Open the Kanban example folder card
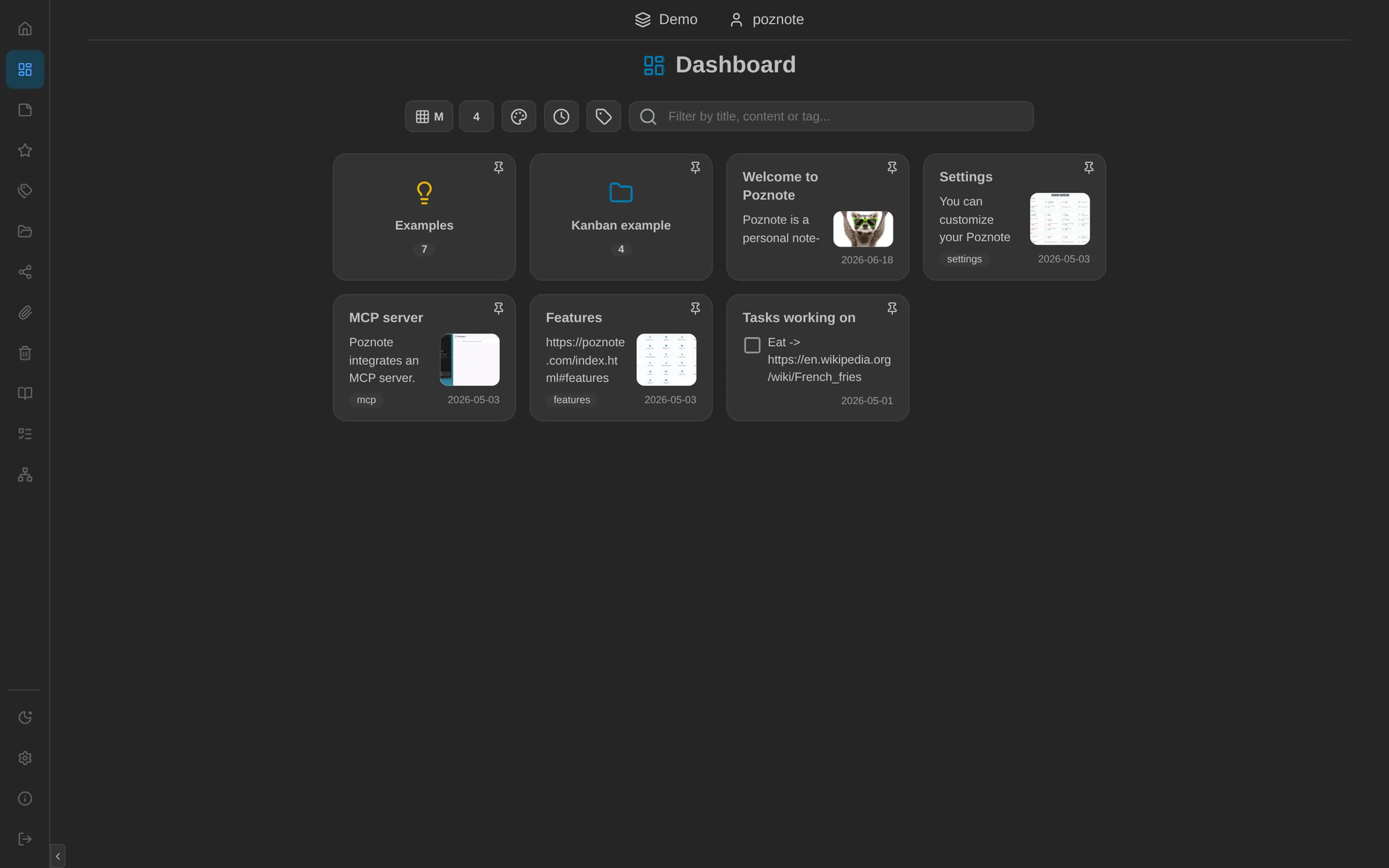Viewport: 1389px width, 868px height. [621, 217]
